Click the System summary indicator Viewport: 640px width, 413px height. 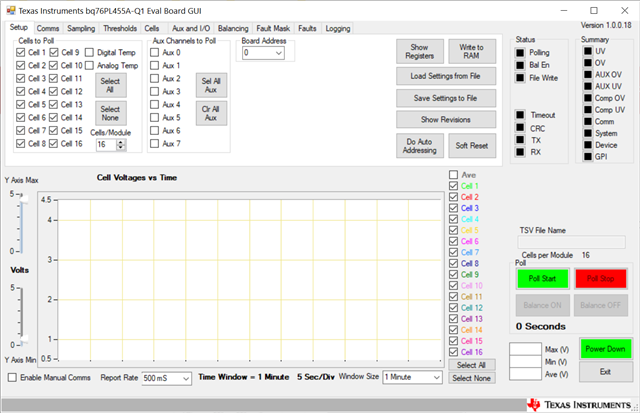(588, 133)
